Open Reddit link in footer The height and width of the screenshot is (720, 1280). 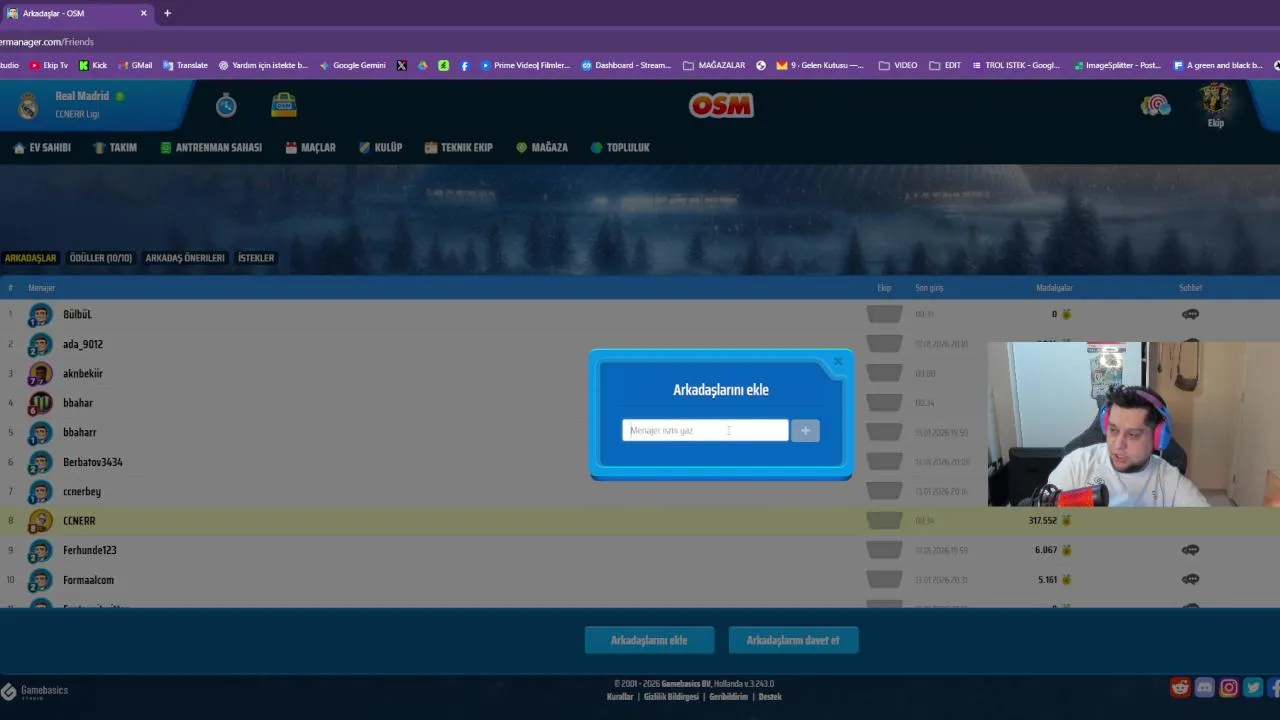coord(1181,688)
